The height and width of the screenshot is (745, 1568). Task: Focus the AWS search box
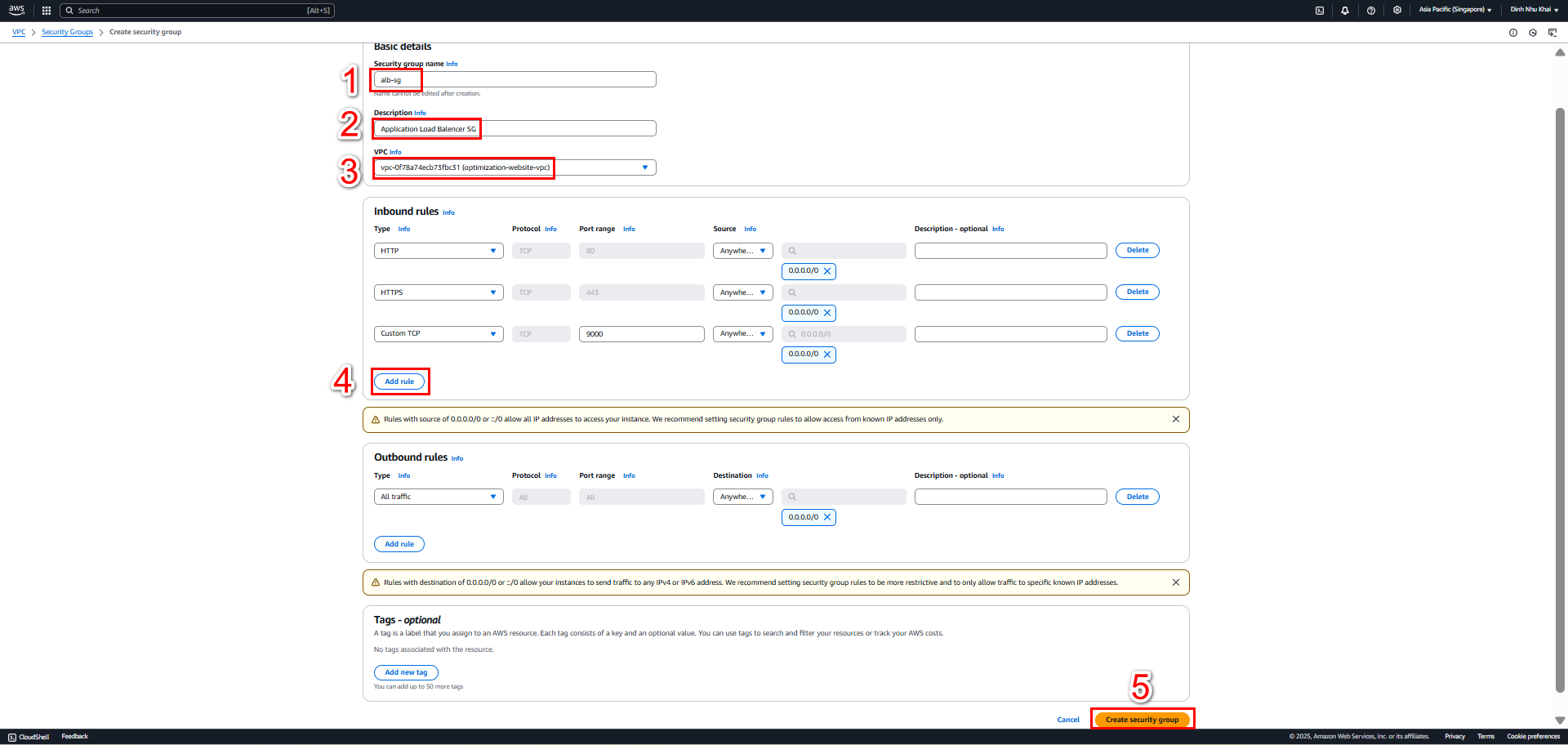pyautogui.click(x=198, y=11)
